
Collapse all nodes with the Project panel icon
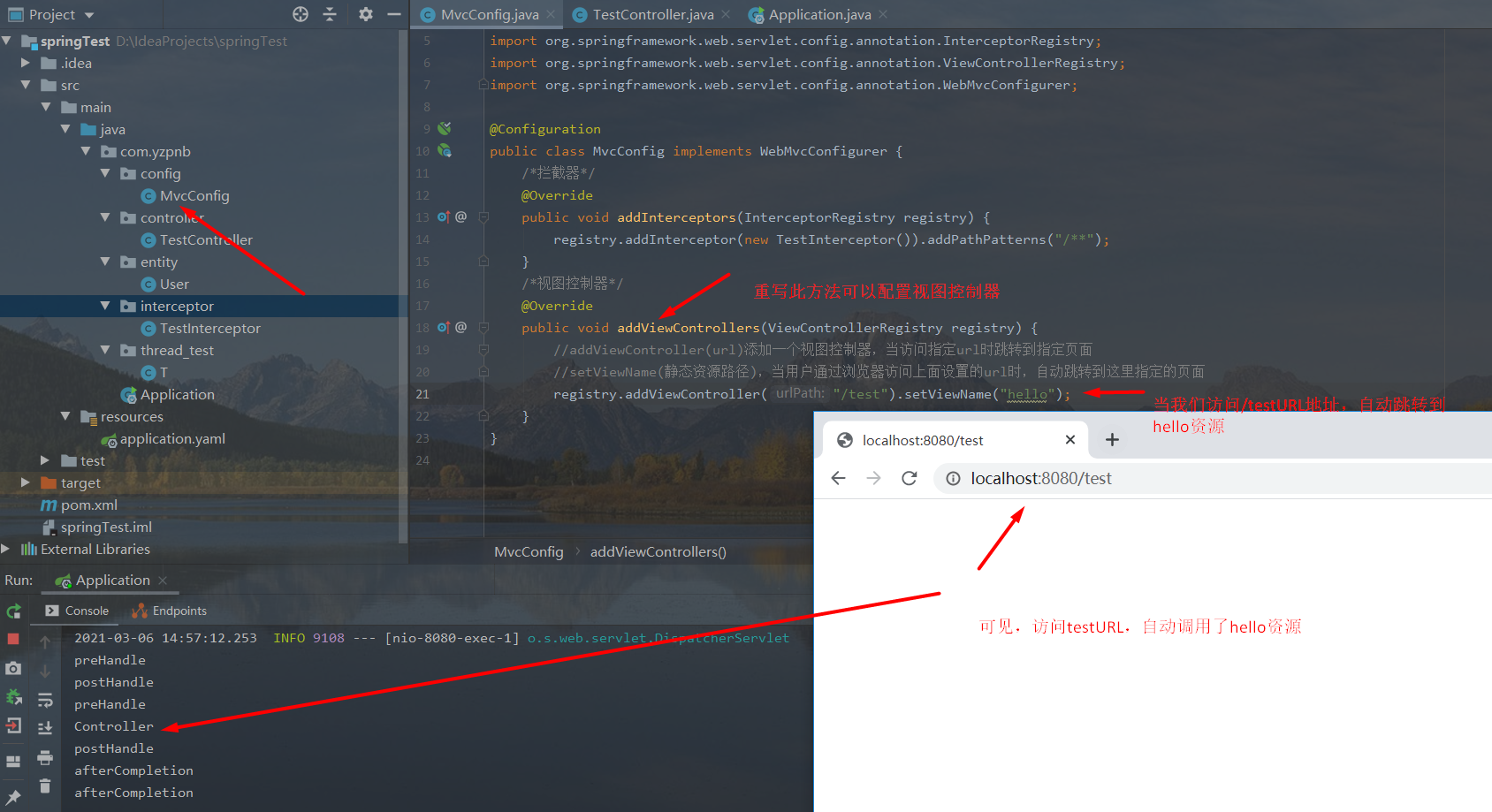330,14
